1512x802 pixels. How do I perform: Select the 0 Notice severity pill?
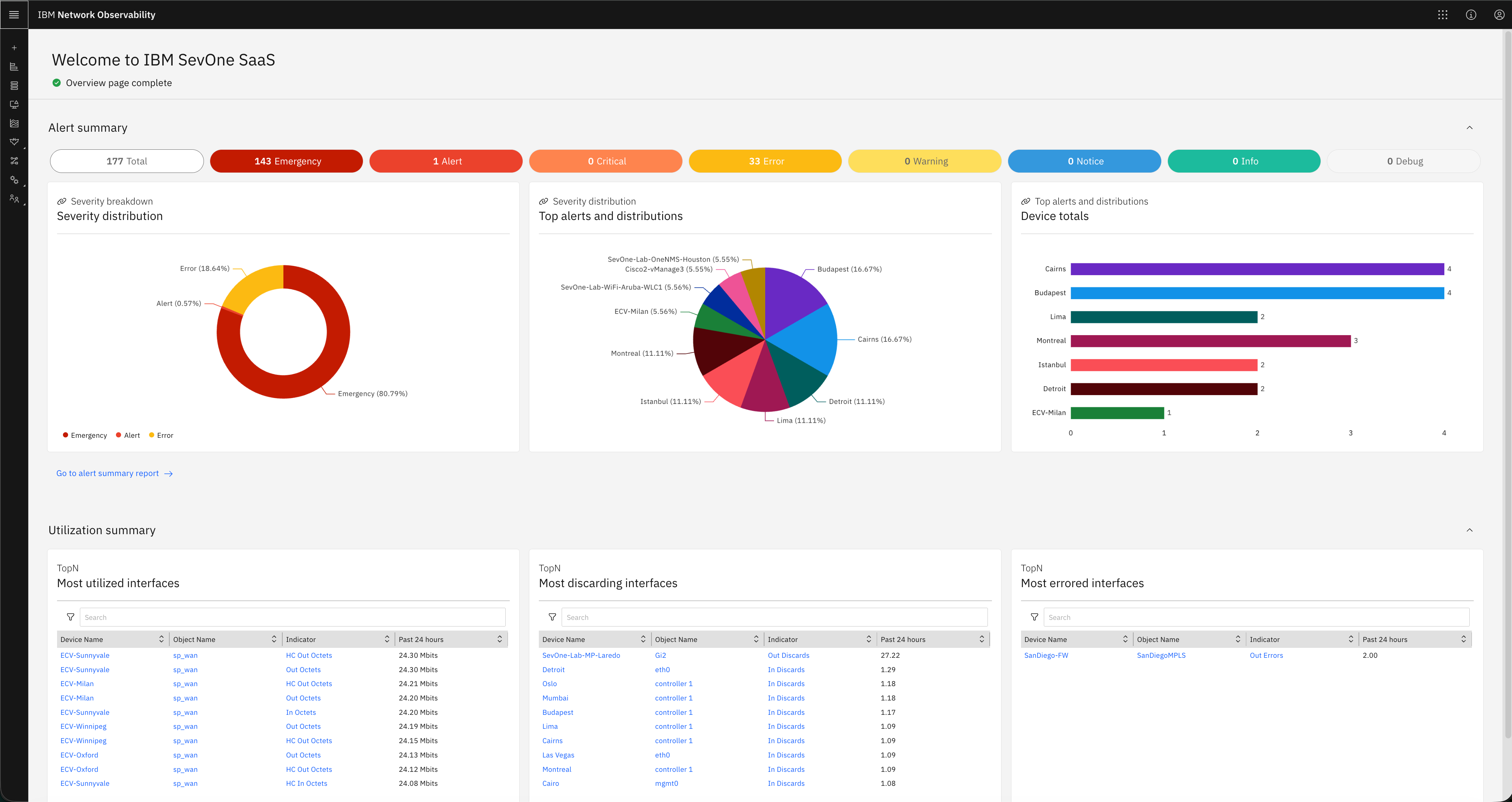[1085, 162]
